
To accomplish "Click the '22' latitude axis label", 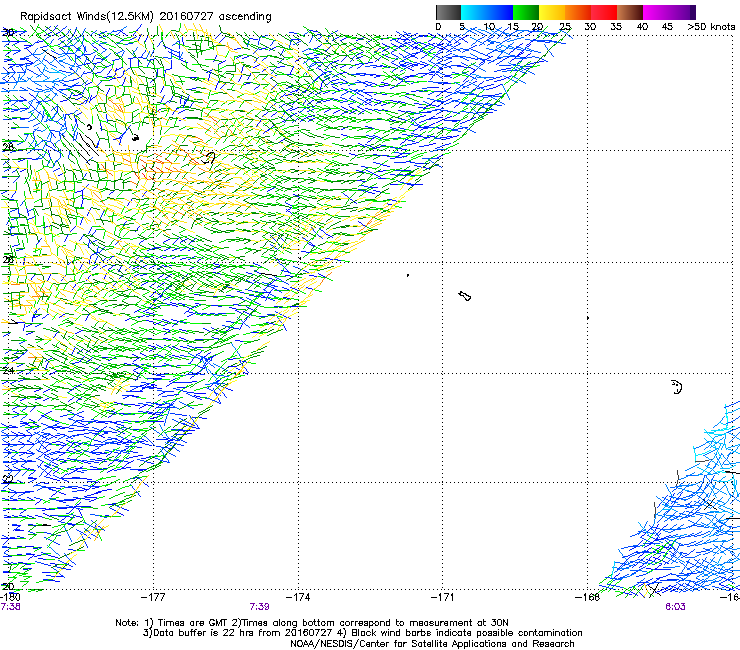I will [x=8, y=479].
